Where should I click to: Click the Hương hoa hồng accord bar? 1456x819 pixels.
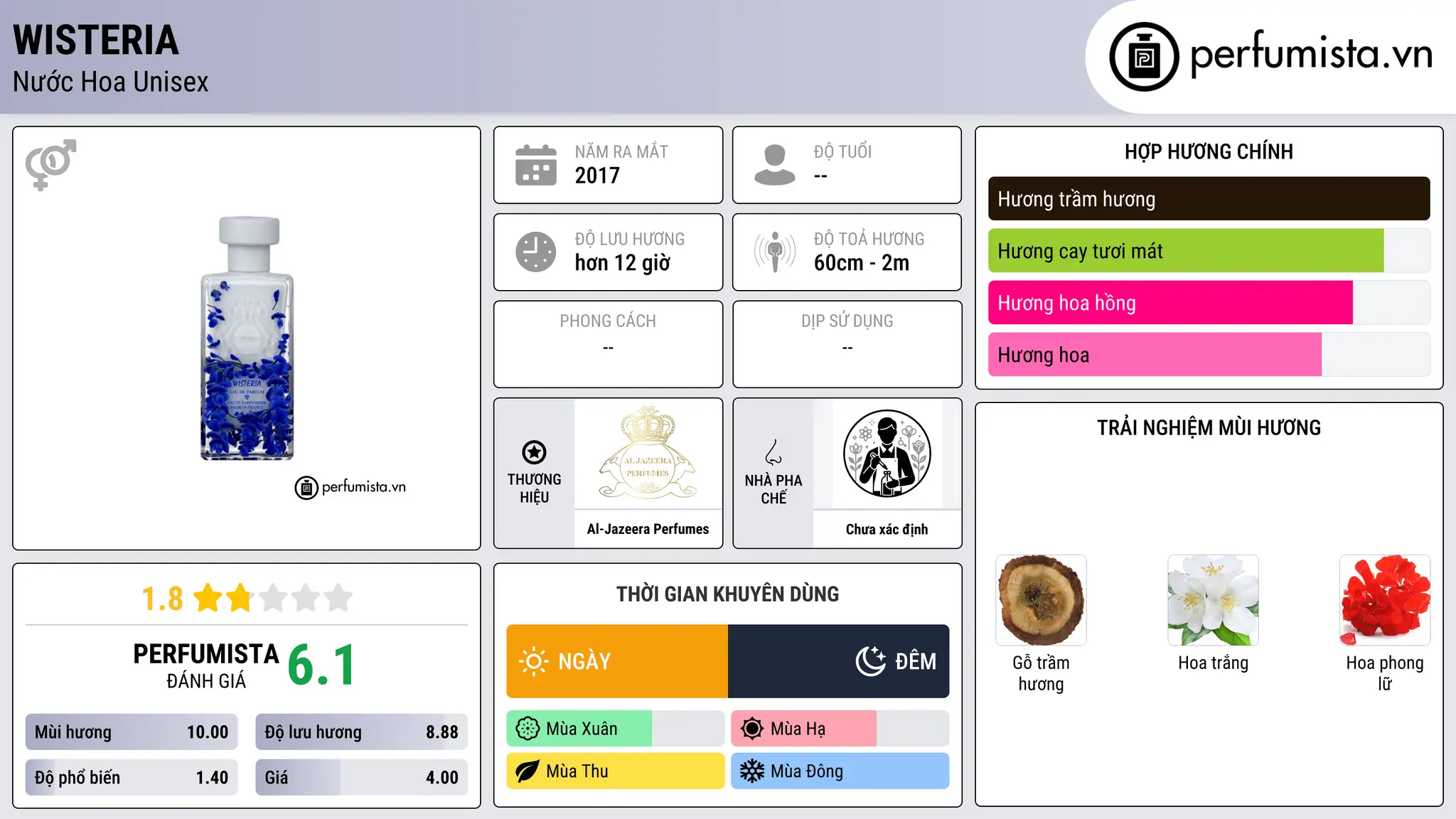tap(1209, 303)
